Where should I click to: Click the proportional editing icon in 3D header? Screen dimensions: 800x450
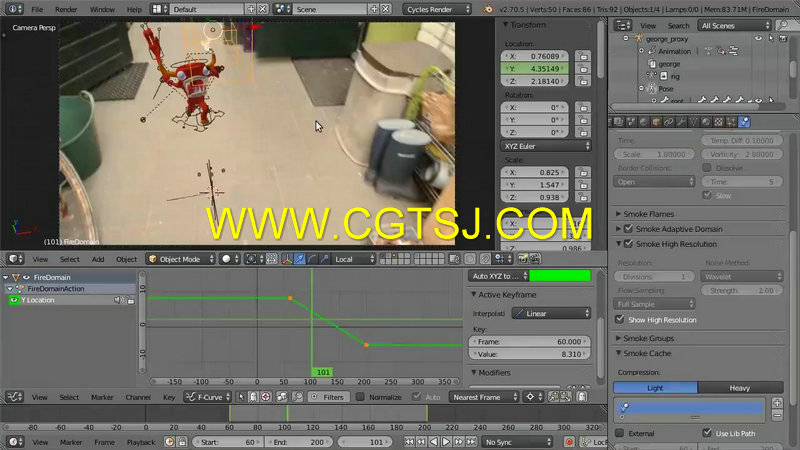pyautogui.click(x=470, y=259)
